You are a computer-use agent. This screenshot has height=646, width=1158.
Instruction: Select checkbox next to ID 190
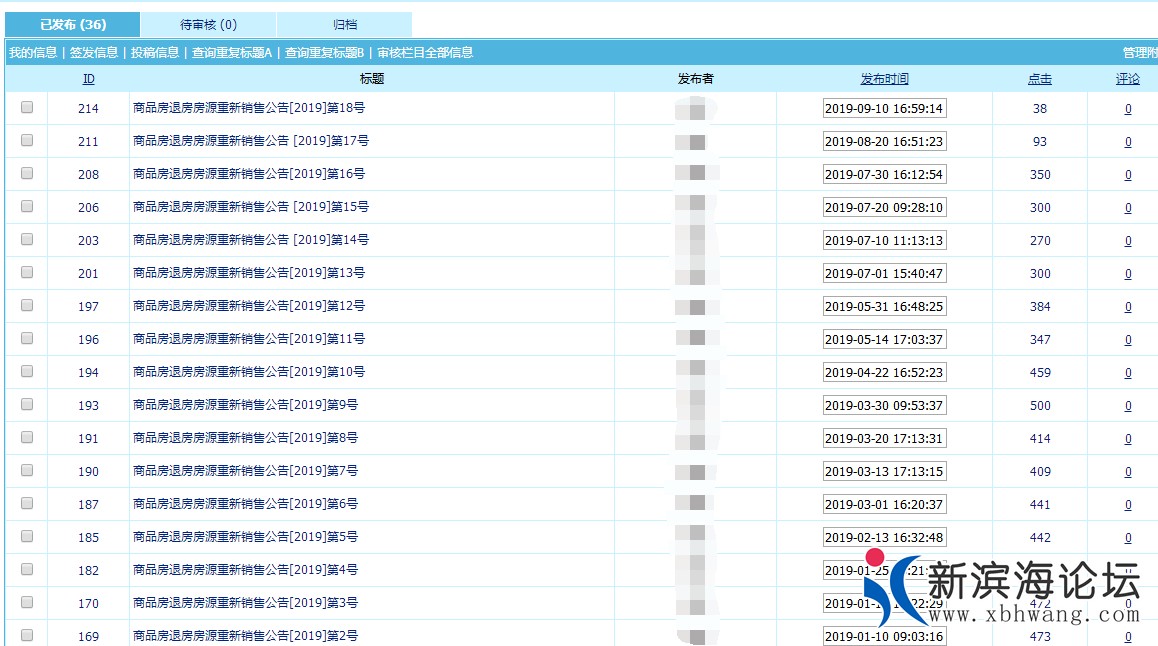tap(27, 471)
